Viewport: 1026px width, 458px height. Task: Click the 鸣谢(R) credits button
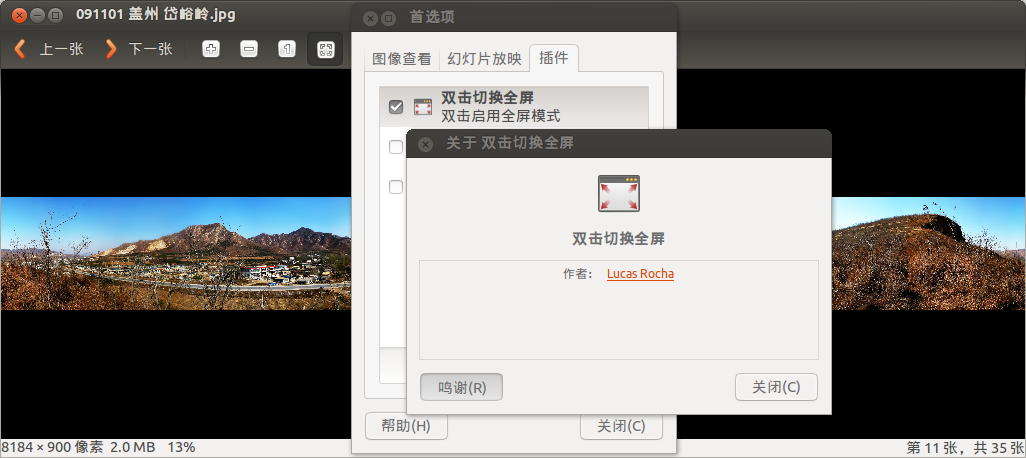[461, 387]
